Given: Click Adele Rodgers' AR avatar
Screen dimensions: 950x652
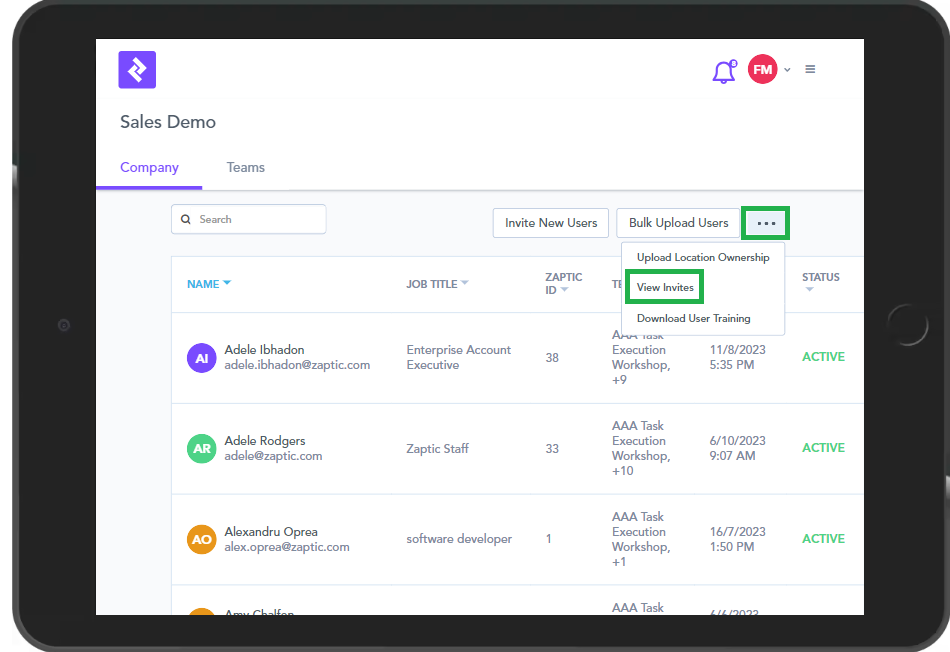Looking at the screenshot, I should coord(202,449).
